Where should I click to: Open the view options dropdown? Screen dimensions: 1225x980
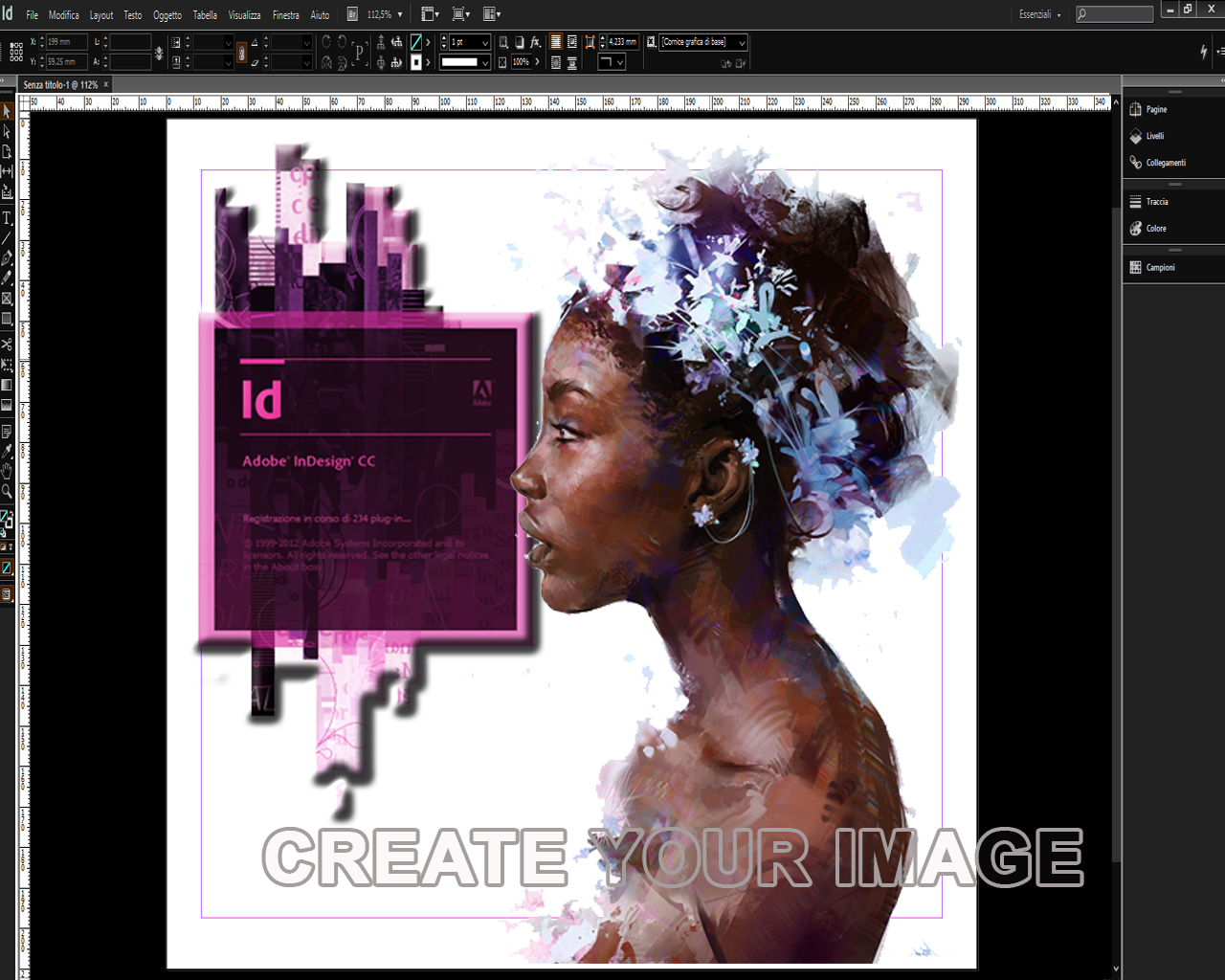tap(431, 14)
